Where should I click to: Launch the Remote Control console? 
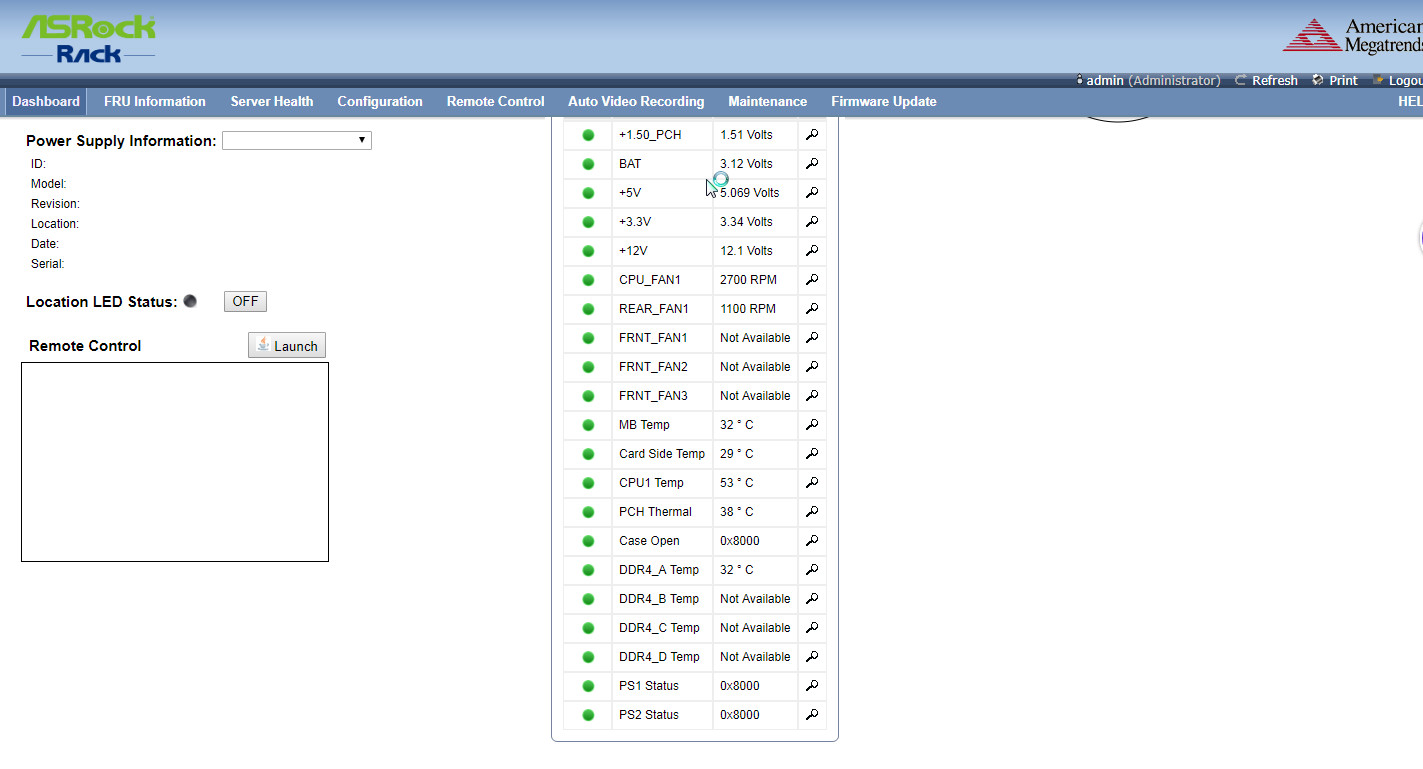click(287, 346)
